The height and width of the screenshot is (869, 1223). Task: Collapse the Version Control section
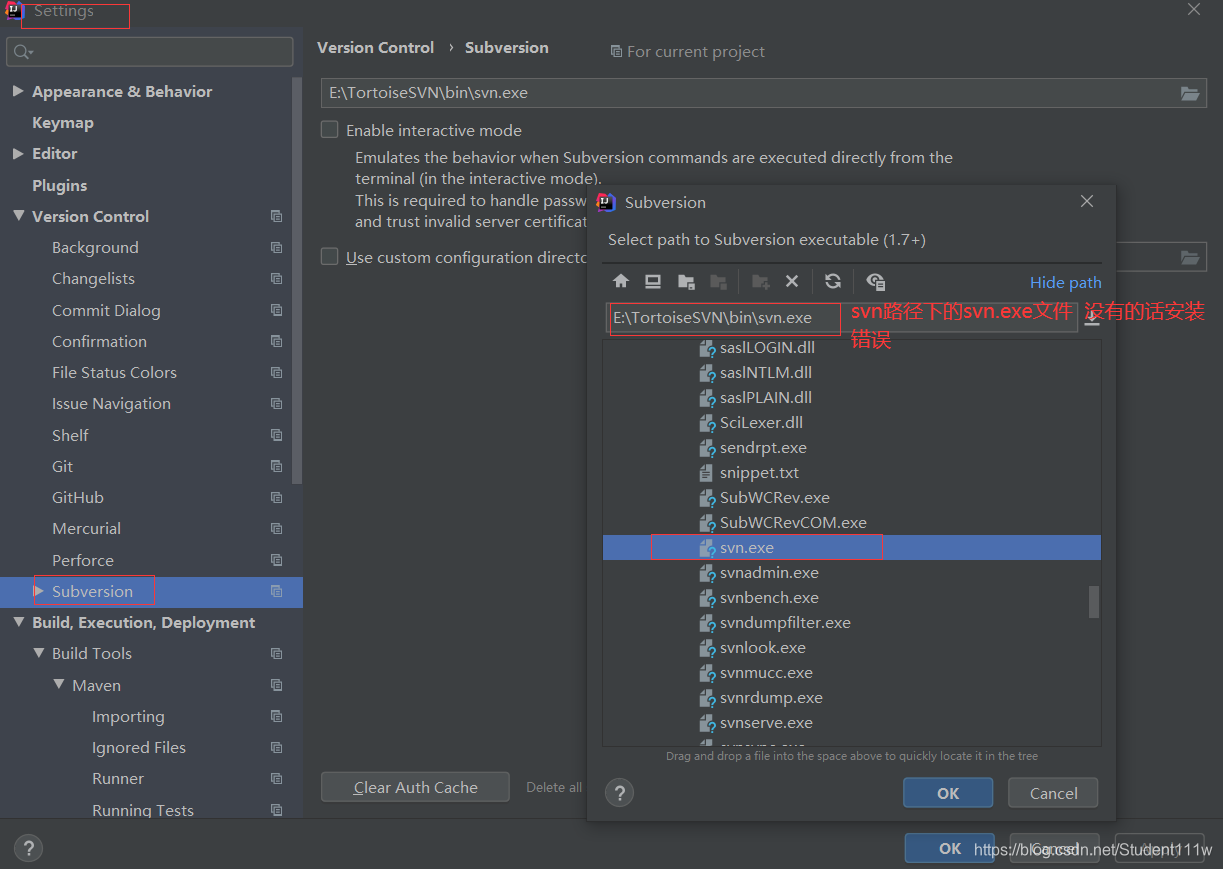(x=18, y=216)
